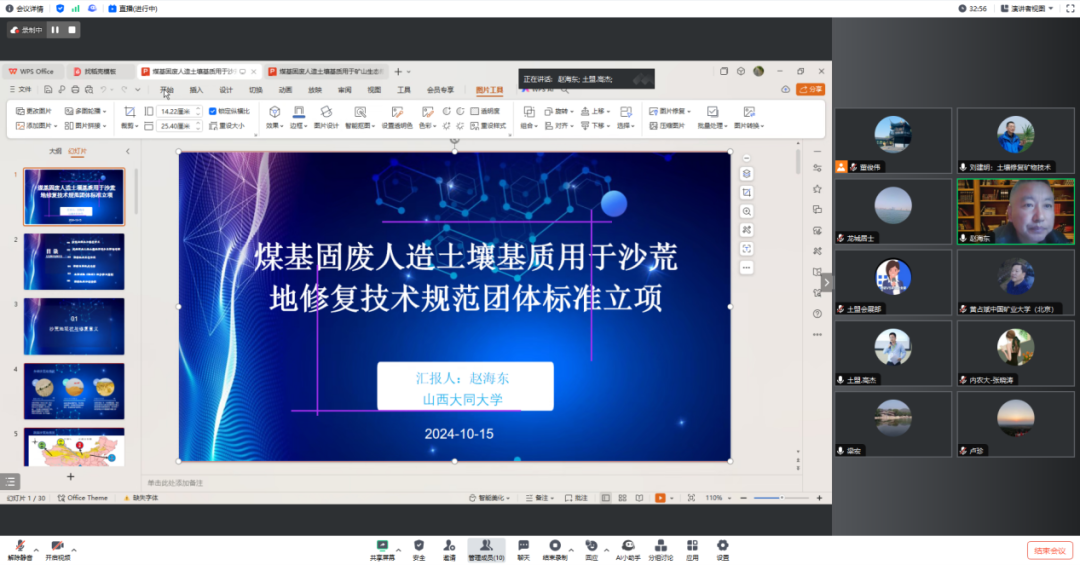
Task: Open the 多图轮播 dropdown
Action: [x=85, y=111]
